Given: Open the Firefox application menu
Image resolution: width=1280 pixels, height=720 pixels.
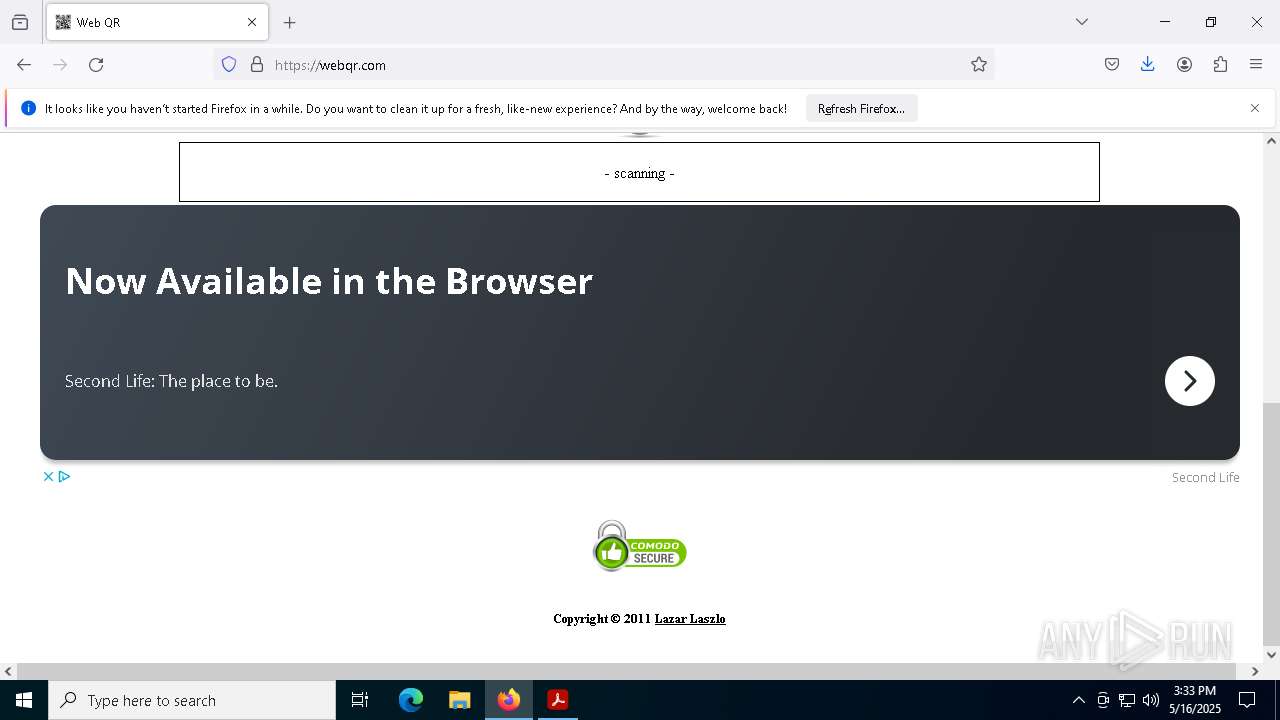Looking at the screenshot, I should click(x=1256, y=65).
